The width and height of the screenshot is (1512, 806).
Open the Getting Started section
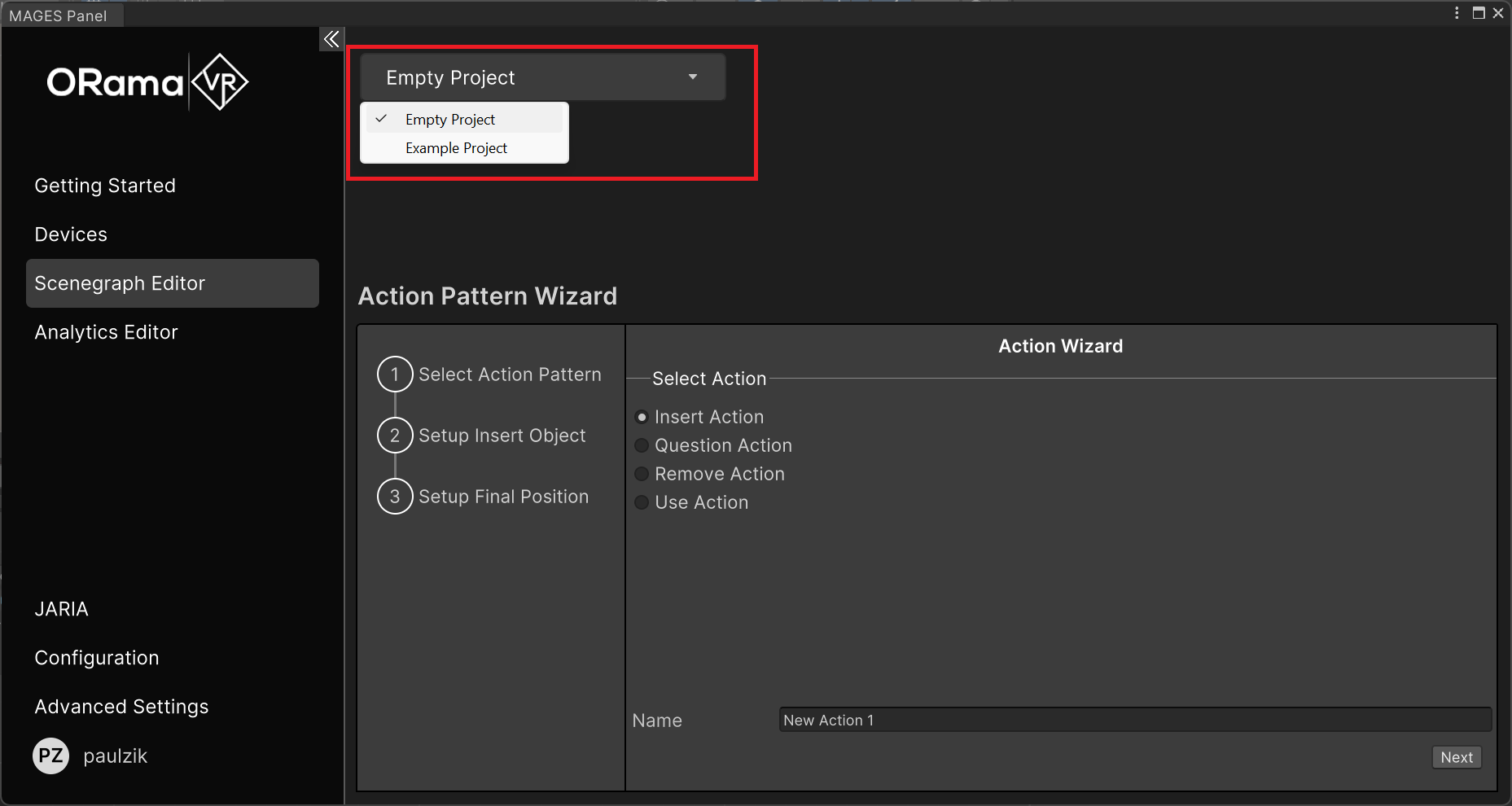point(105,186)
